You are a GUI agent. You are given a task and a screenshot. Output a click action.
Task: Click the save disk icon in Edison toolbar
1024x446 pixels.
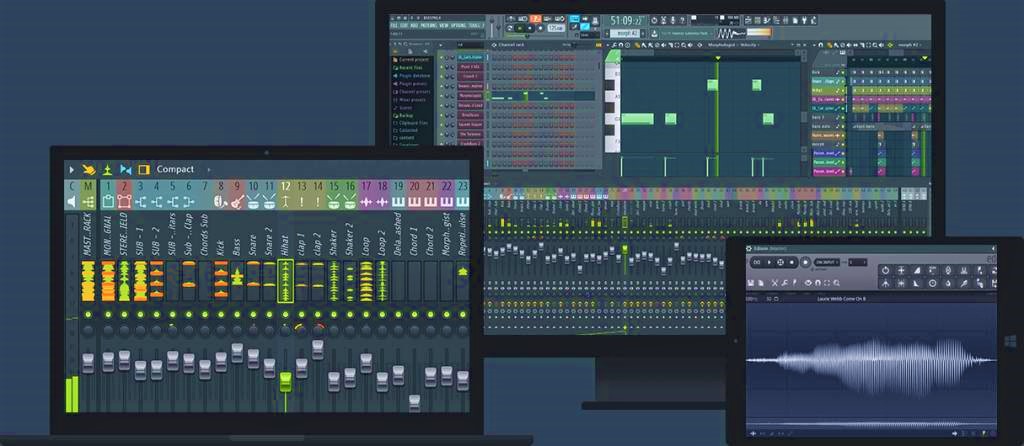click(x=752, y=283)
